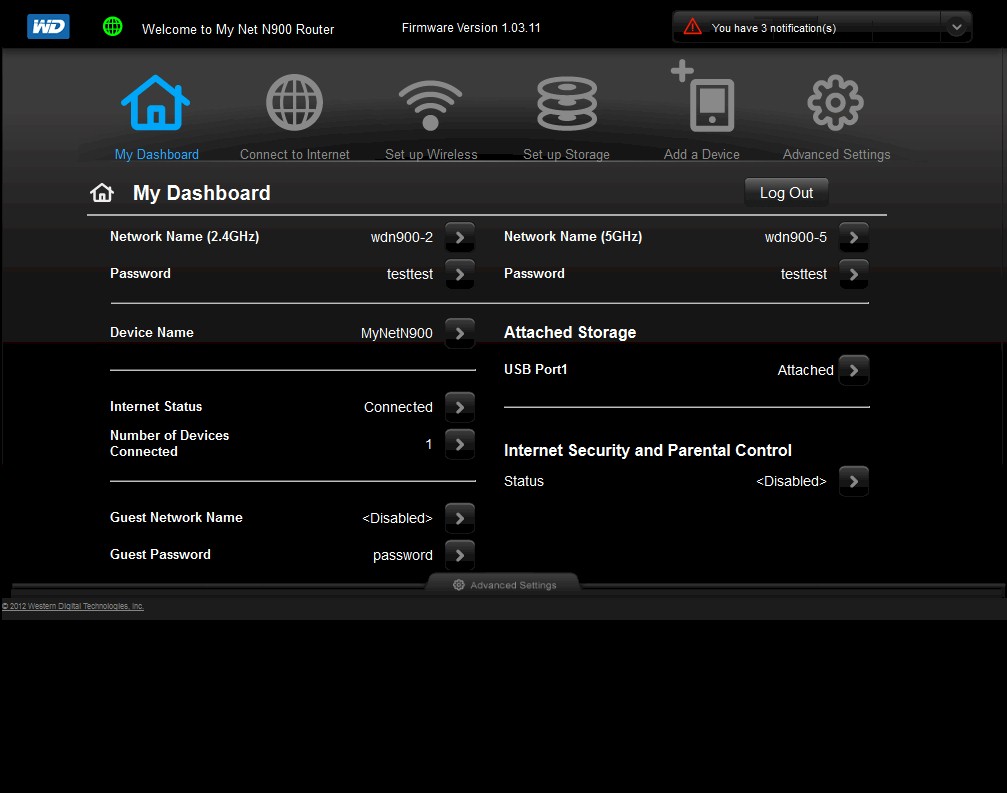Open Guest Network Name arrow
Viewport: 1007px width, 793px height.
point(460,518)
